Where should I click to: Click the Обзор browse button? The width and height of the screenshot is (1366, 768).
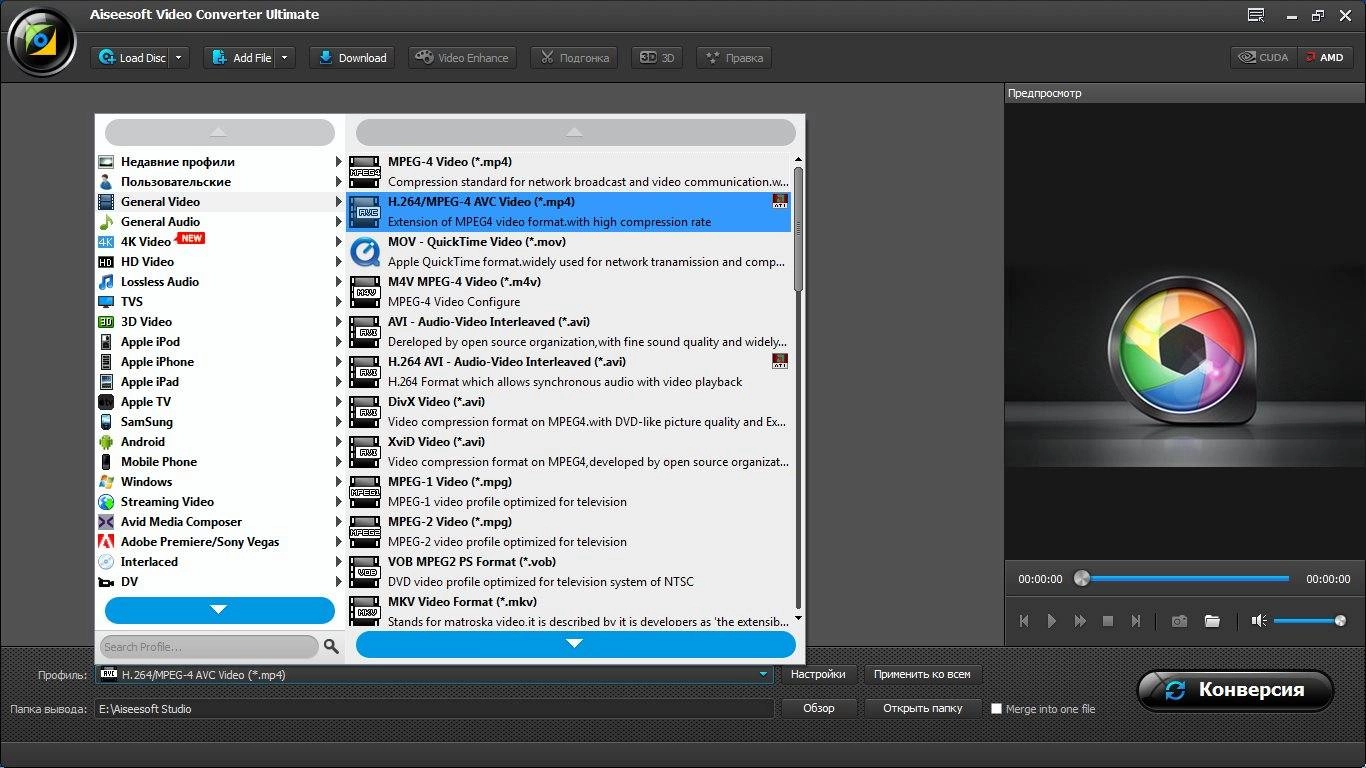point(818,708)
